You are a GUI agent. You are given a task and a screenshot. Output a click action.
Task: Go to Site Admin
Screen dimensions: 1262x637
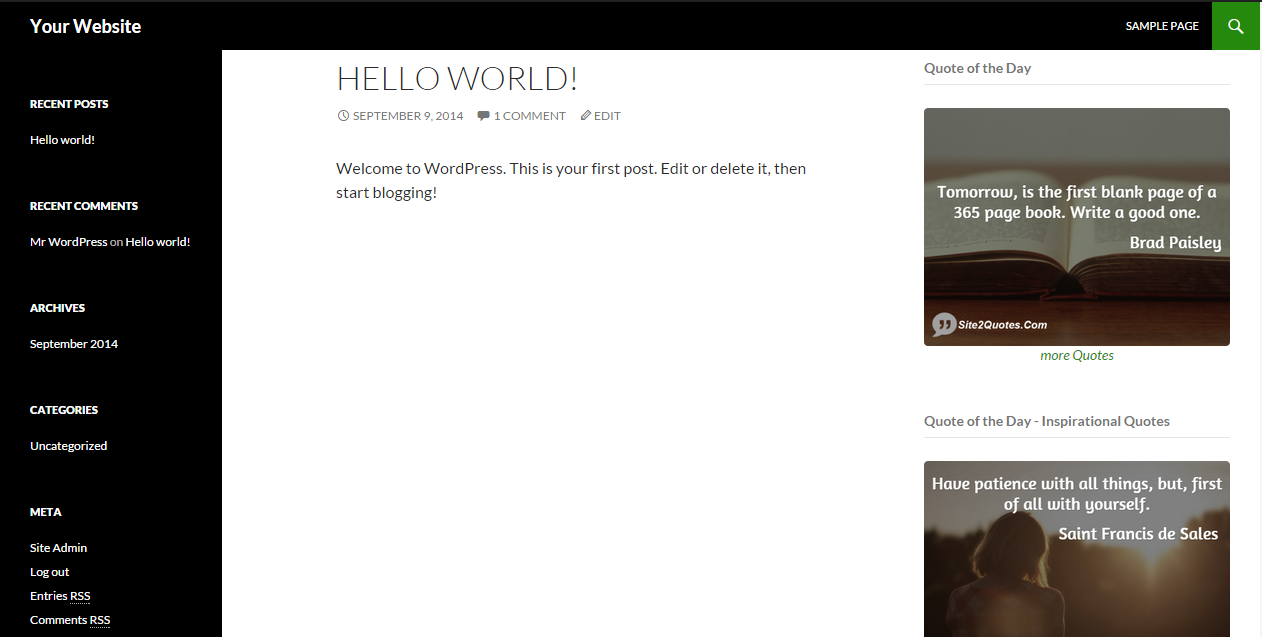click(58, 548)
